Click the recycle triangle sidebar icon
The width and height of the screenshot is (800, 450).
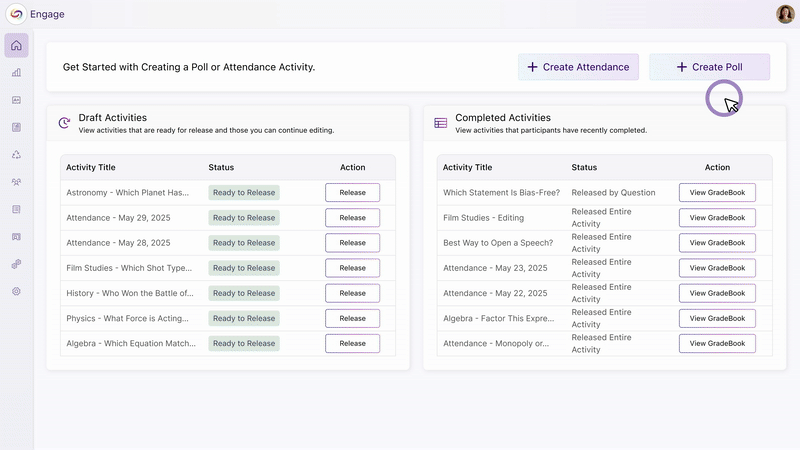[x=16, y=155]
